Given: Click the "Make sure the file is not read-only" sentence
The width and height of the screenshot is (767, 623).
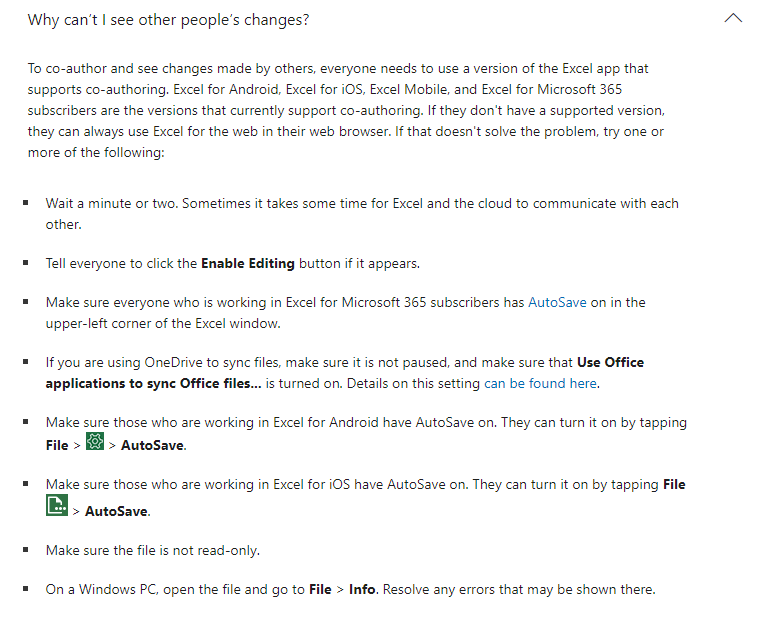Looking at the screenshot, I should (x=153, y=551).
